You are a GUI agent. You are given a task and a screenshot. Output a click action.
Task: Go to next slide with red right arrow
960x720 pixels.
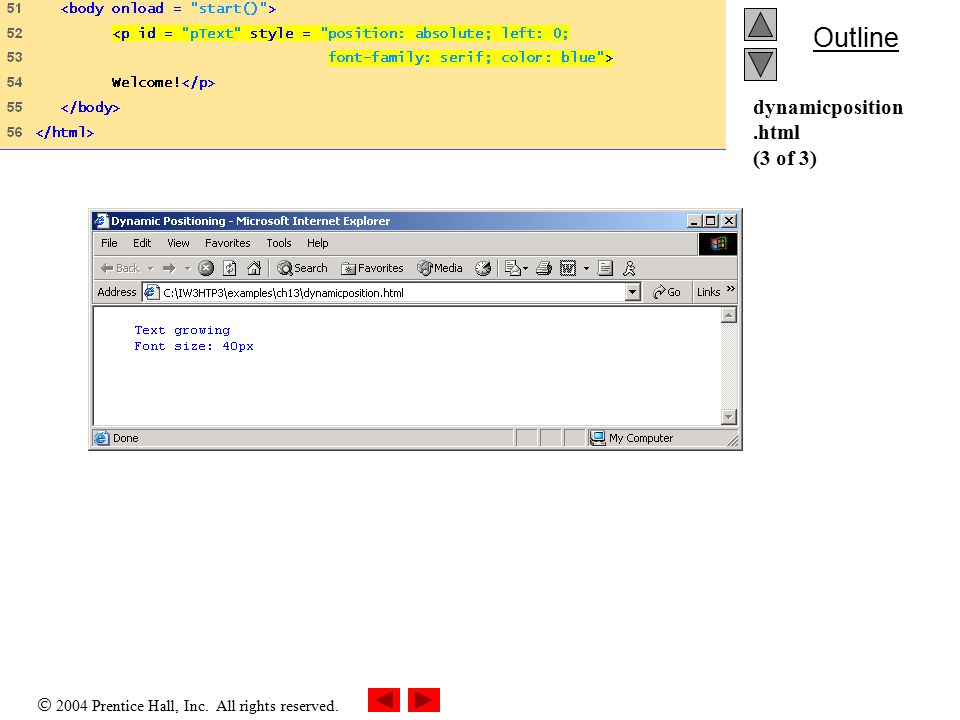(x=424, y=700)
